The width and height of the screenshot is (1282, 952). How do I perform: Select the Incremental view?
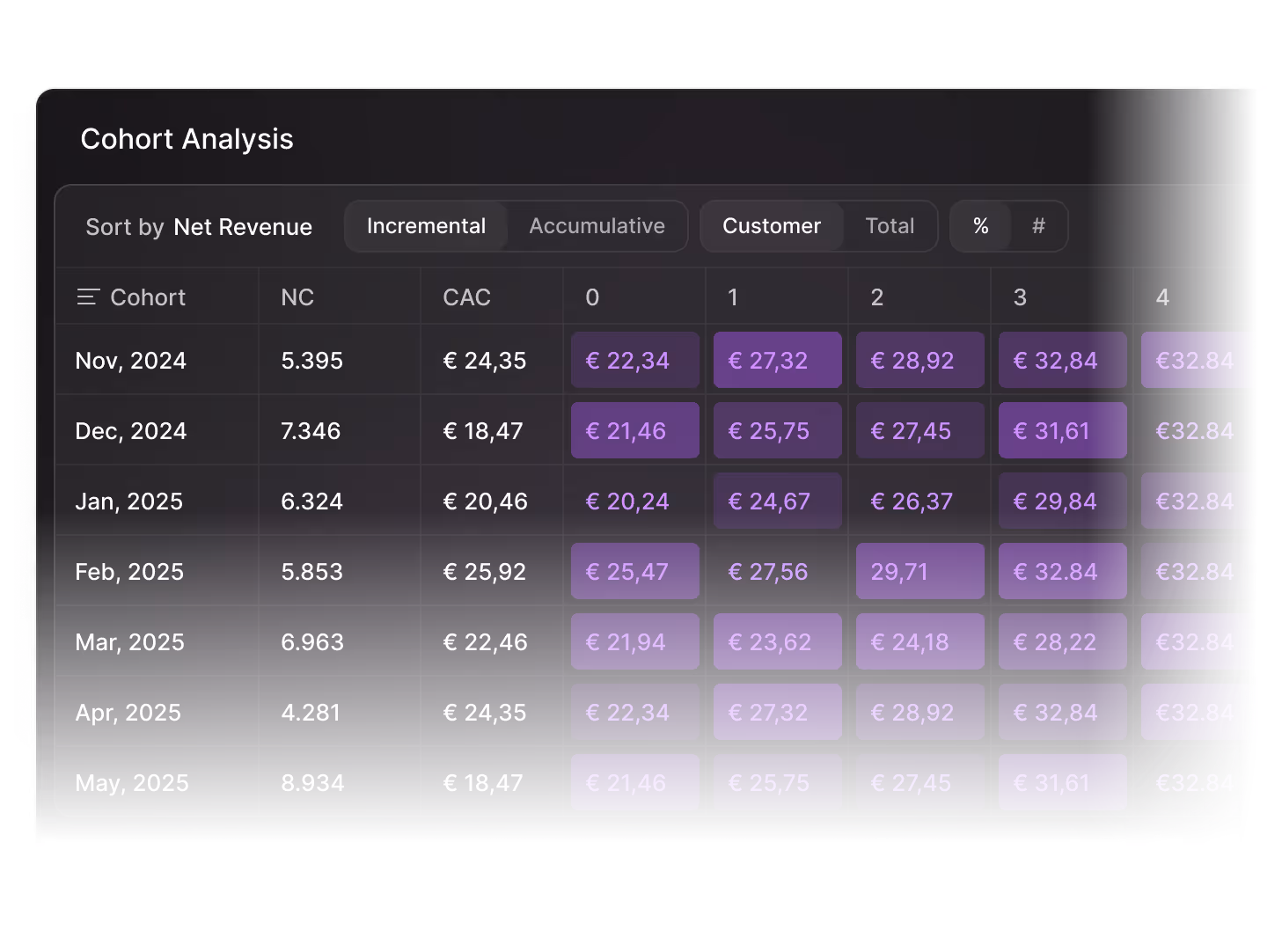point(426,226)
